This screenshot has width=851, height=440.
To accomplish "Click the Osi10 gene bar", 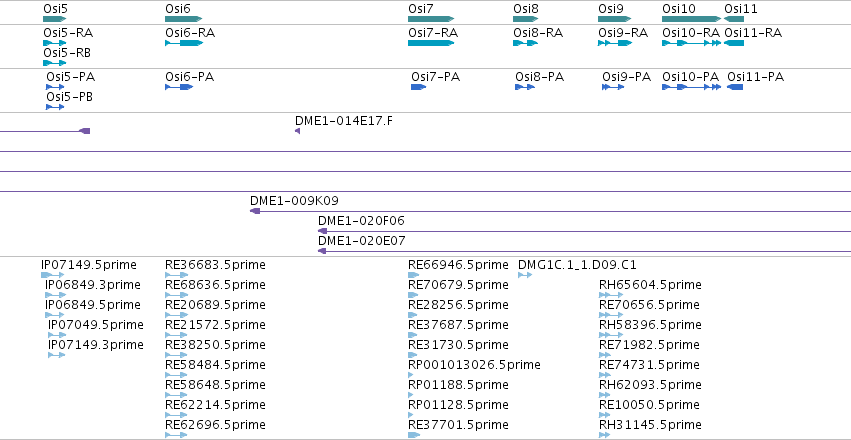I will tap(691, 19).
